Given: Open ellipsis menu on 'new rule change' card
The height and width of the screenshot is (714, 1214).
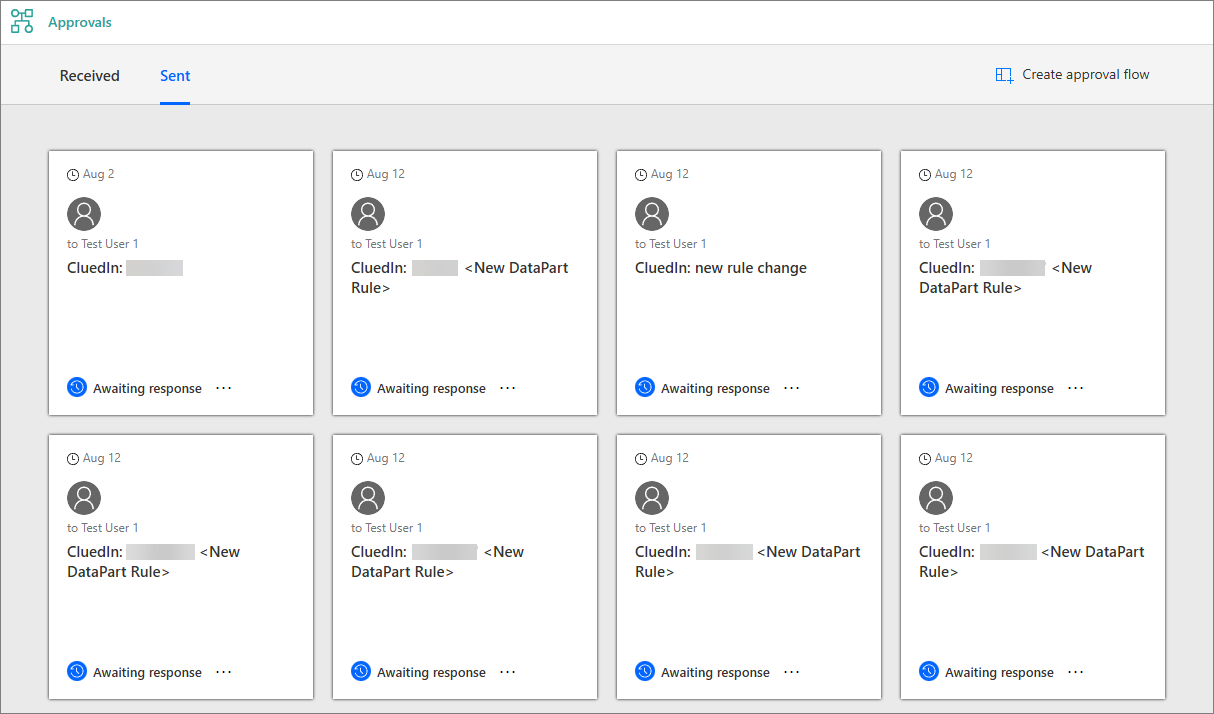Looking at the screenshot, I should pyautogui.click(x=792, y=387).
